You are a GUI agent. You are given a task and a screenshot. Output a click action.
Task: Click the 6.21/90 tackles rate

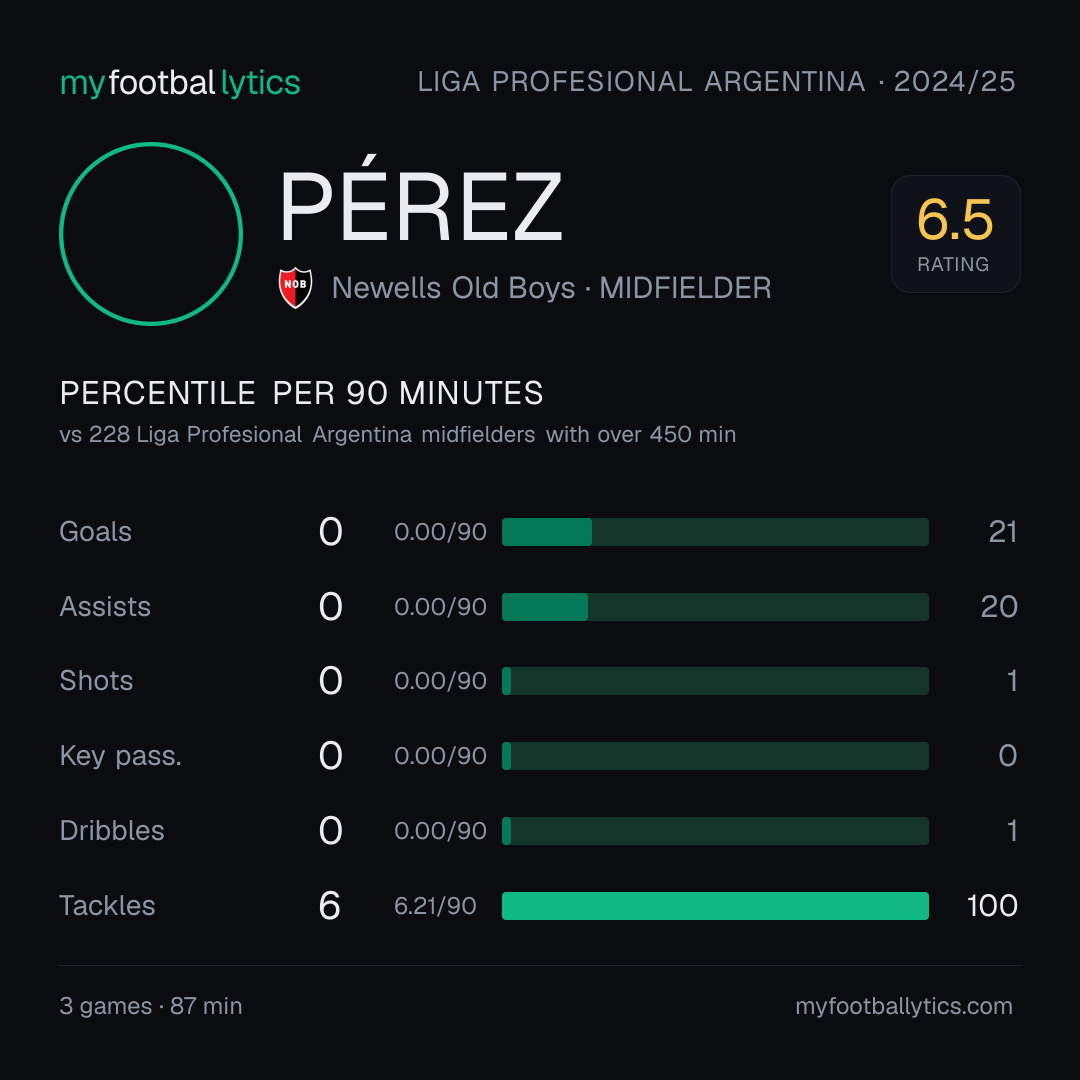[435, 906]
